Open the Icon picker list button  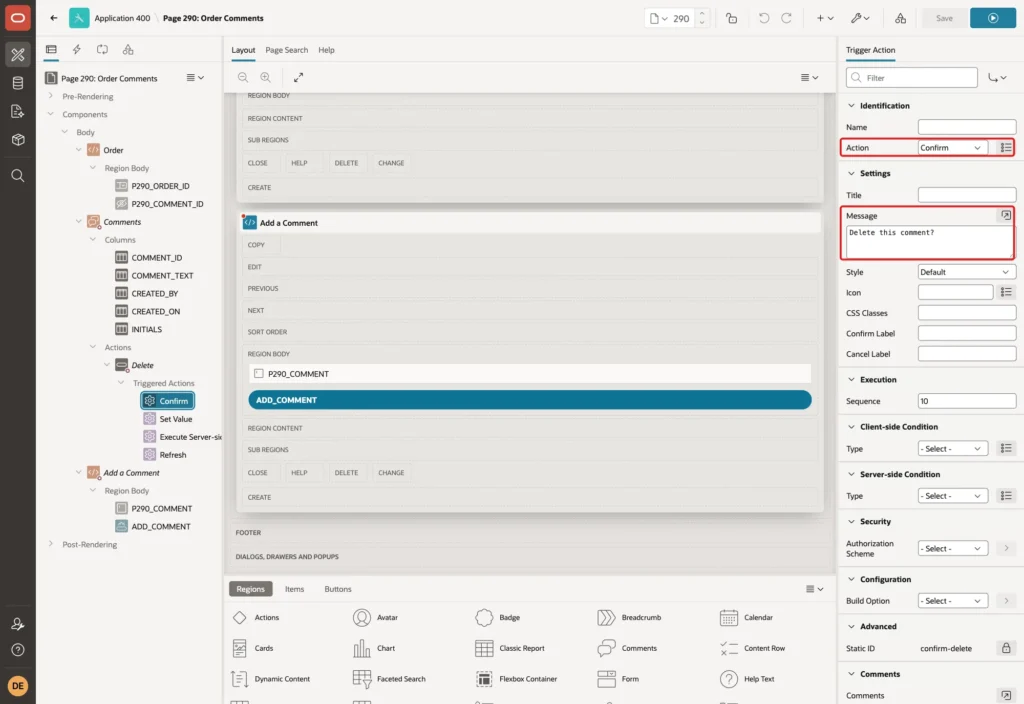(1006, 293)
